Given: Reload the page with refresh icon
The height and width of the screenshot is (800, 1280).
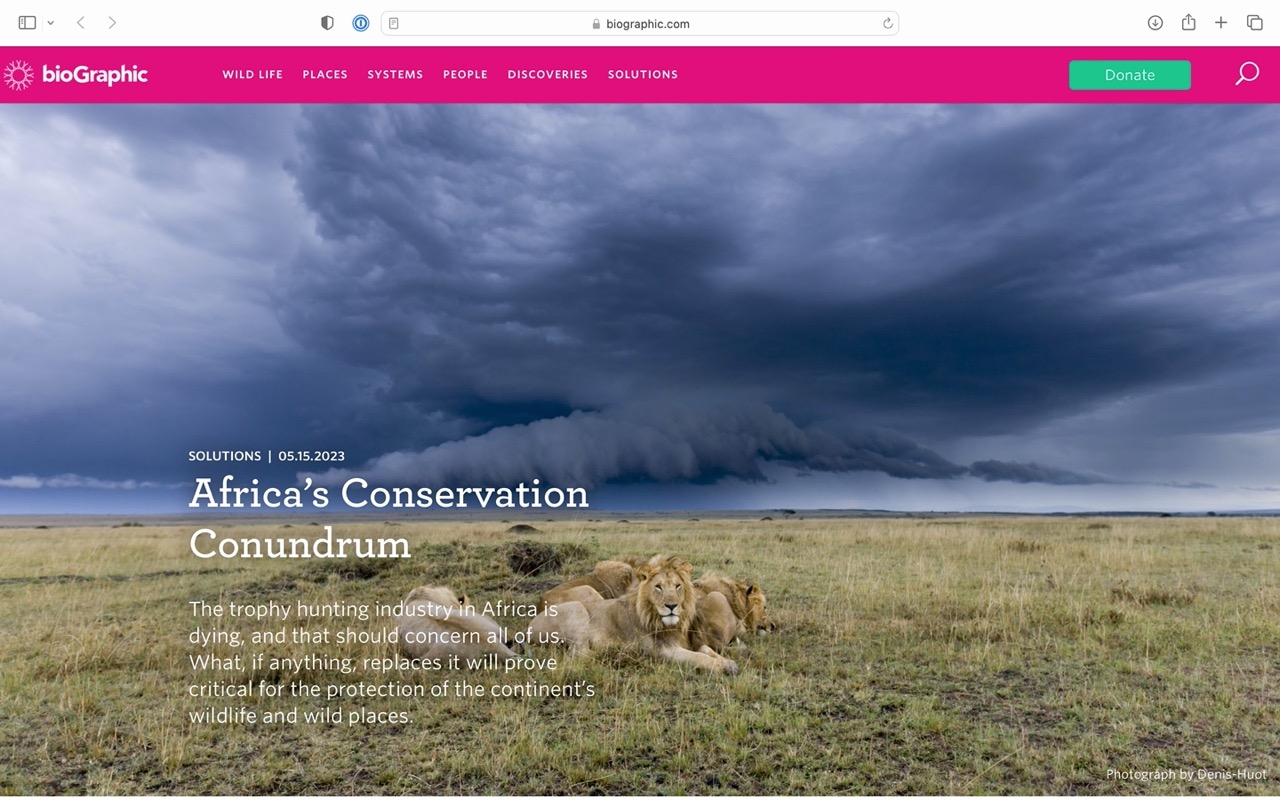Looking at the screenshot, I should 887,23.
